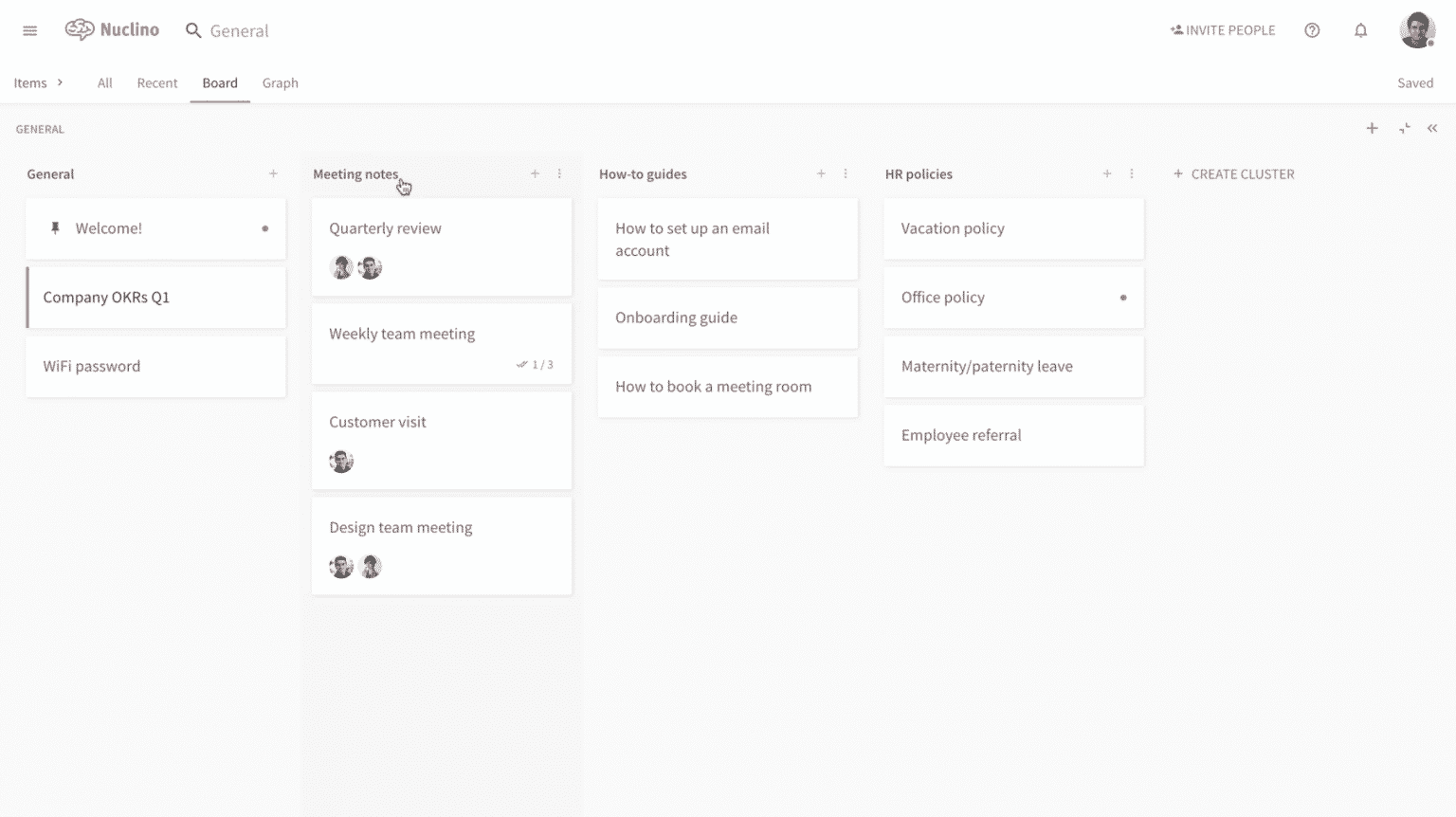The width and height of the screenshot is (1456, 817).
Task: Expand the Items breadcrumb chevron
Action: tap(60, 82)
